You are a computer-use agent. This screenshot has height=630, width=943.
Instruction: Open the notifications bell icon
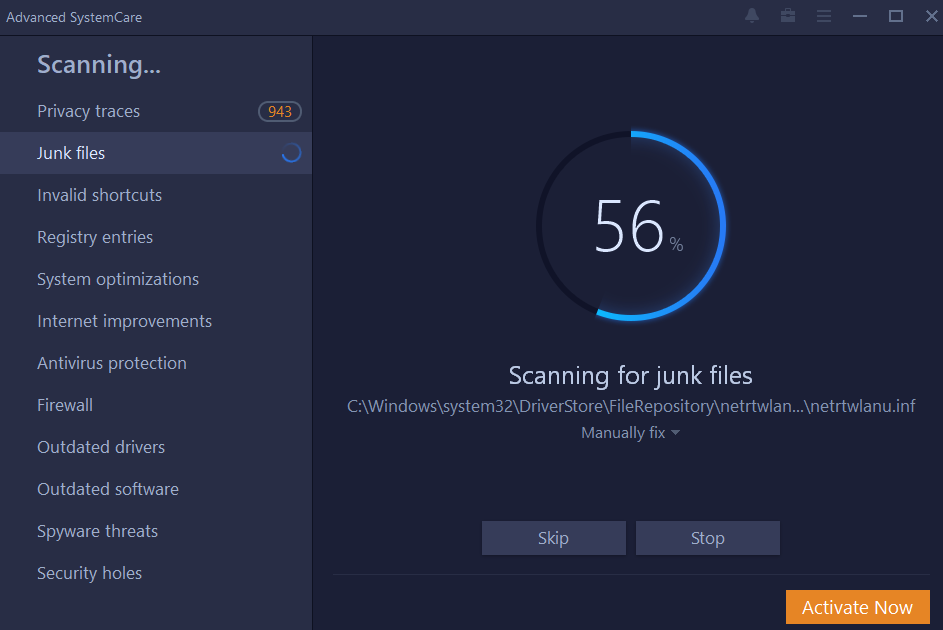pyautogui.click(x=752, y=16)
